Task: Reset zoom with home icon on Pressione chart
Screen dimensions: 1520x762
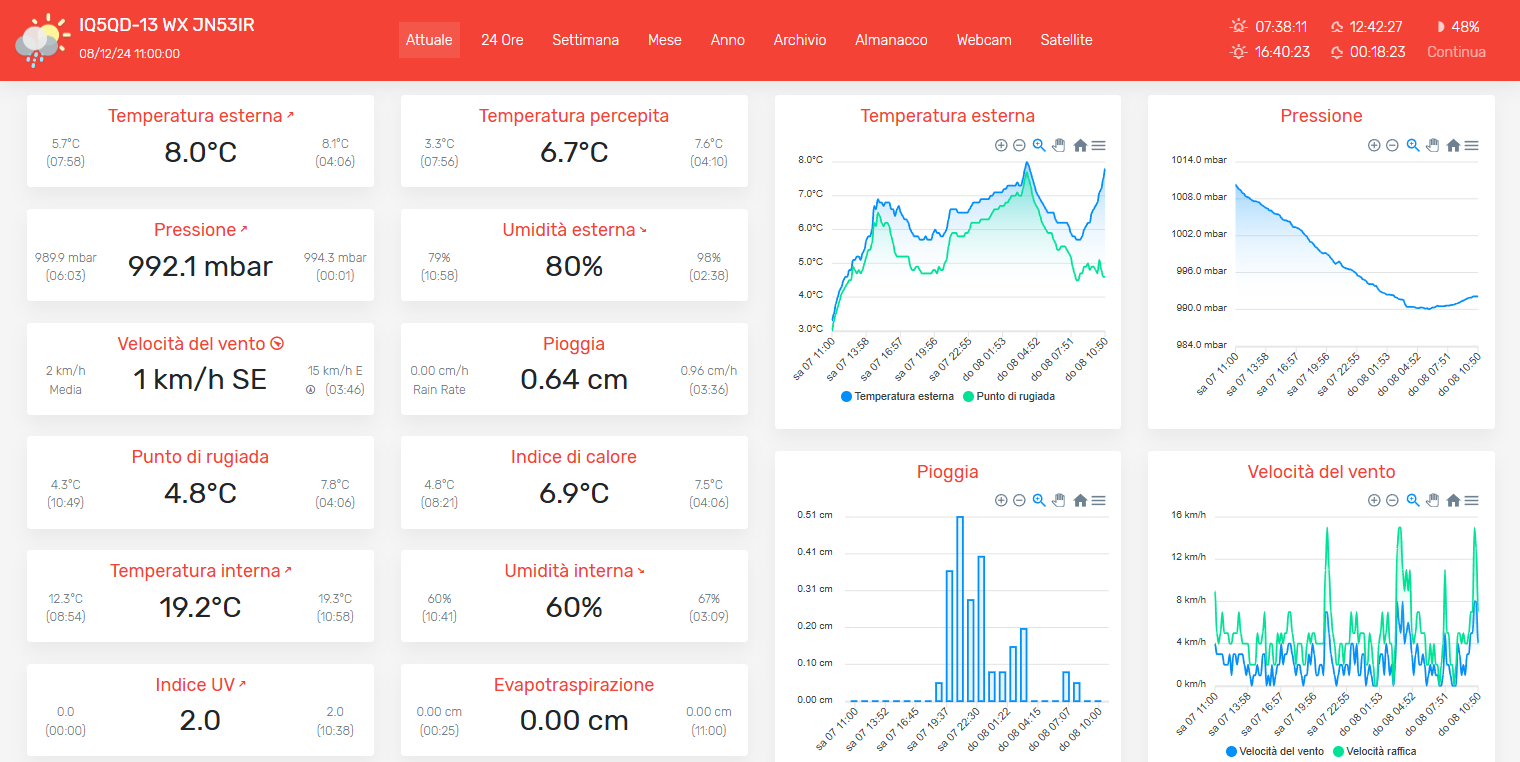Action: click(x=1453, y=145)
